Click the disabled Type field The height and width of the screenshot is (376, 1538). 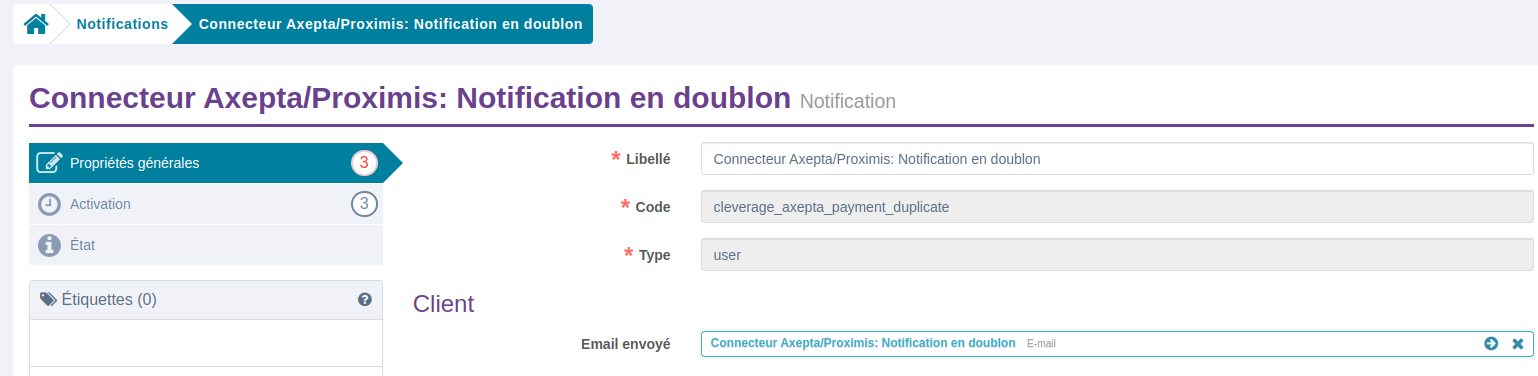coord(1117,255)
